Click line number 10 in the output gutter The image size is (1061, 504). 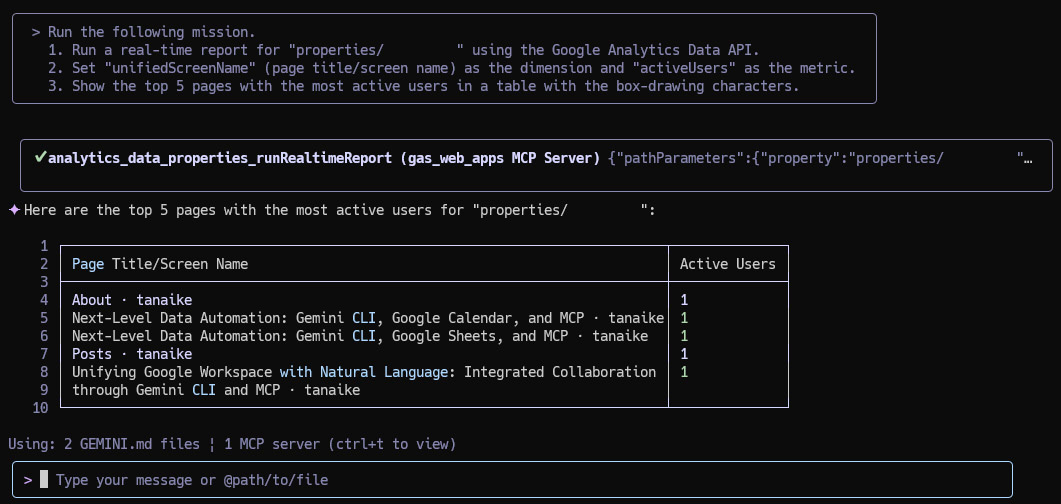pos(40,408)
